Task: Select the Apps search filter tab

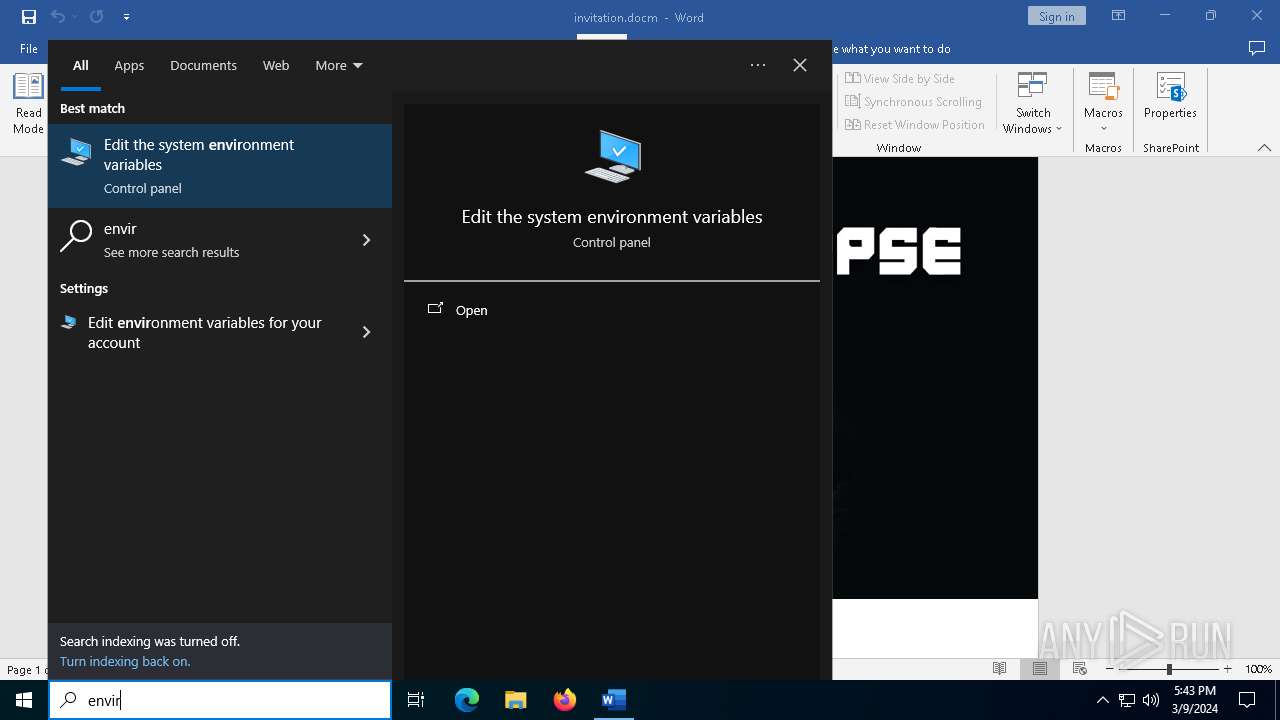Action: (129, 65)
